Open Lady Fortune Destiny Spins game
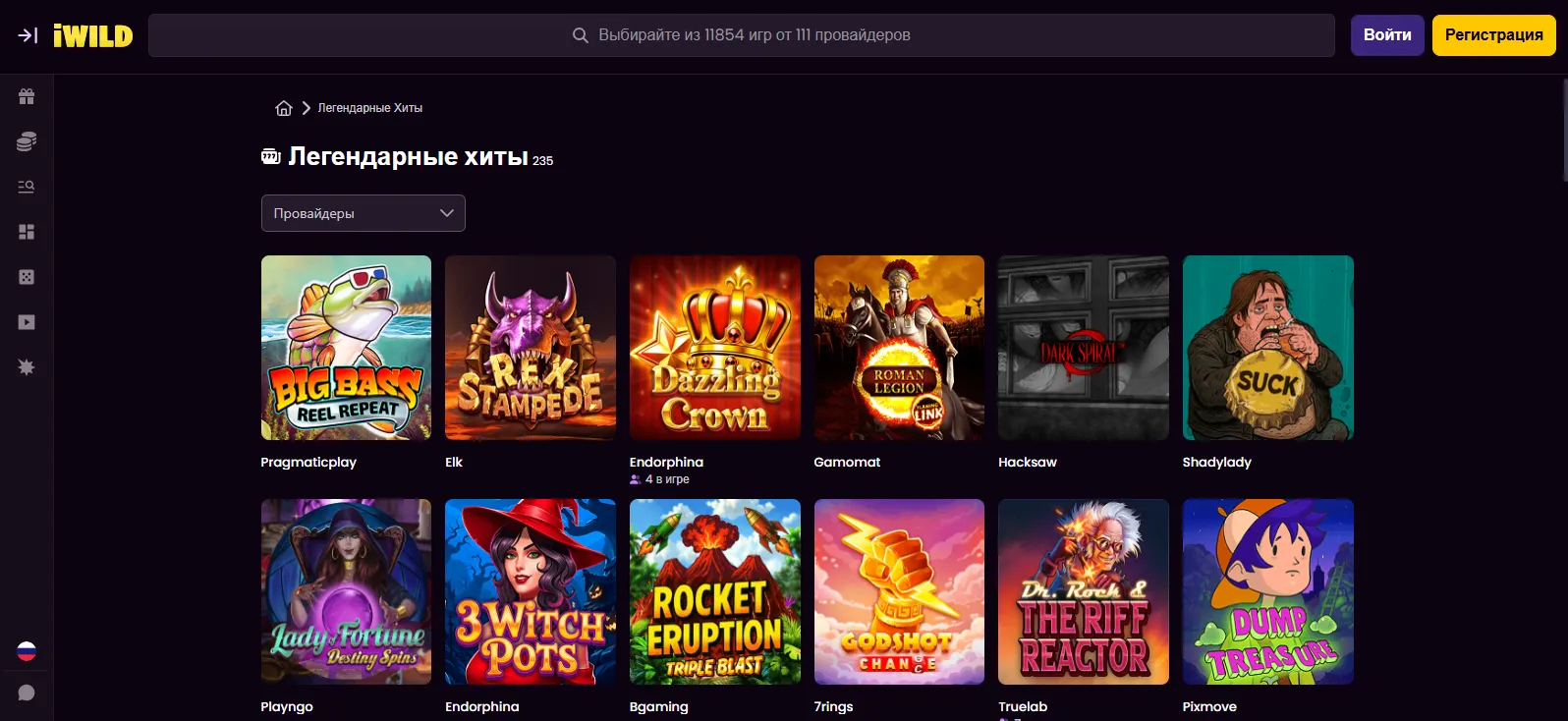The height and width of the screenshot is (721, 1568). coord(346,591)
